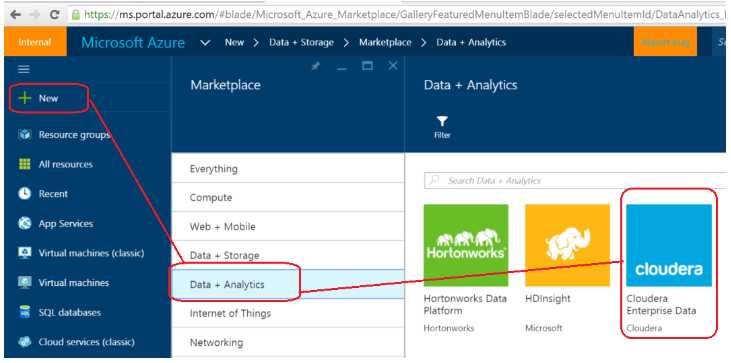Select the SQL databases icon
Image resolution: width=731 pixels, height=363 pixels.
pos(24,312)
